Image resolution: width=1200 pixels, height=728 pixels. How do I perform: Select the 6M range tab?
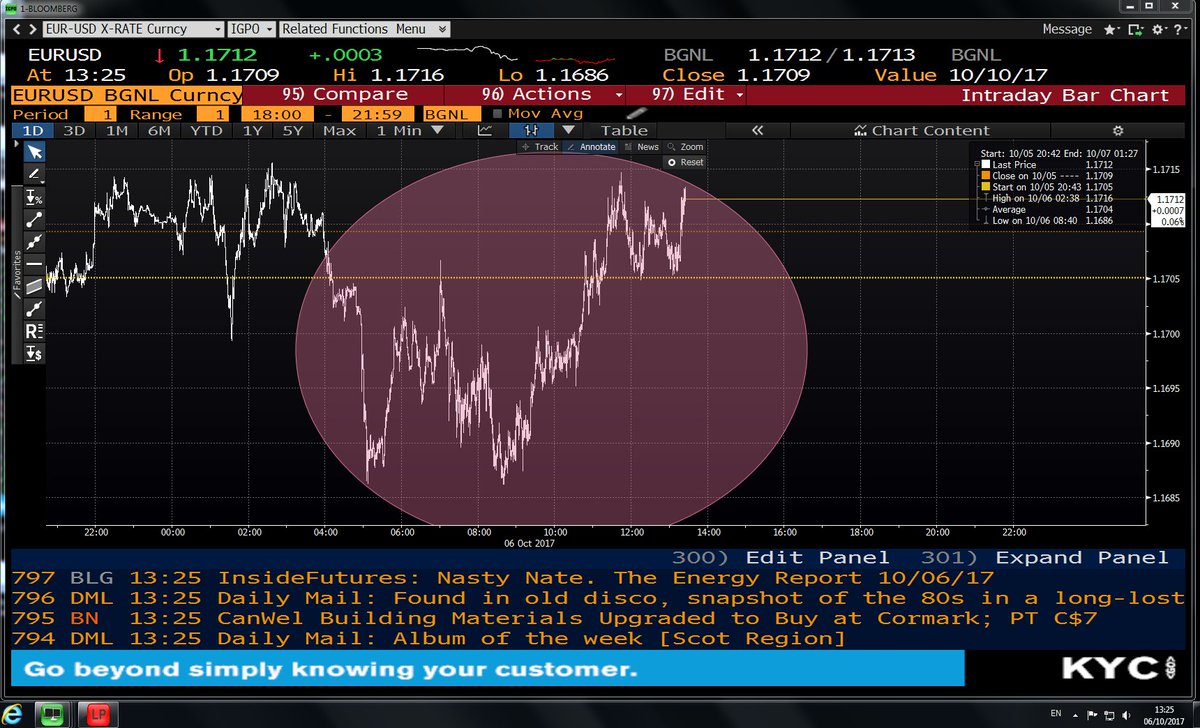(157, 130)
